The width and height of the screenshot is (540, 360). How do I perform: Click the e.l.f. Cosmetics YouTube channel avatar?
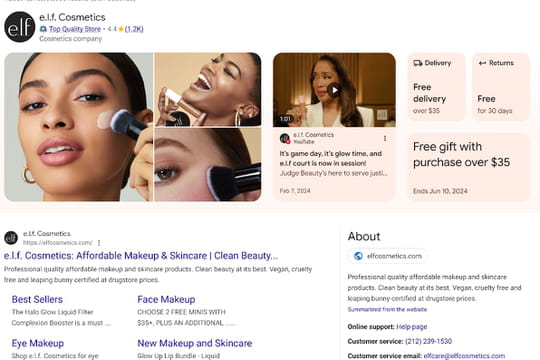pyautogui.click(x=285, y=138)
